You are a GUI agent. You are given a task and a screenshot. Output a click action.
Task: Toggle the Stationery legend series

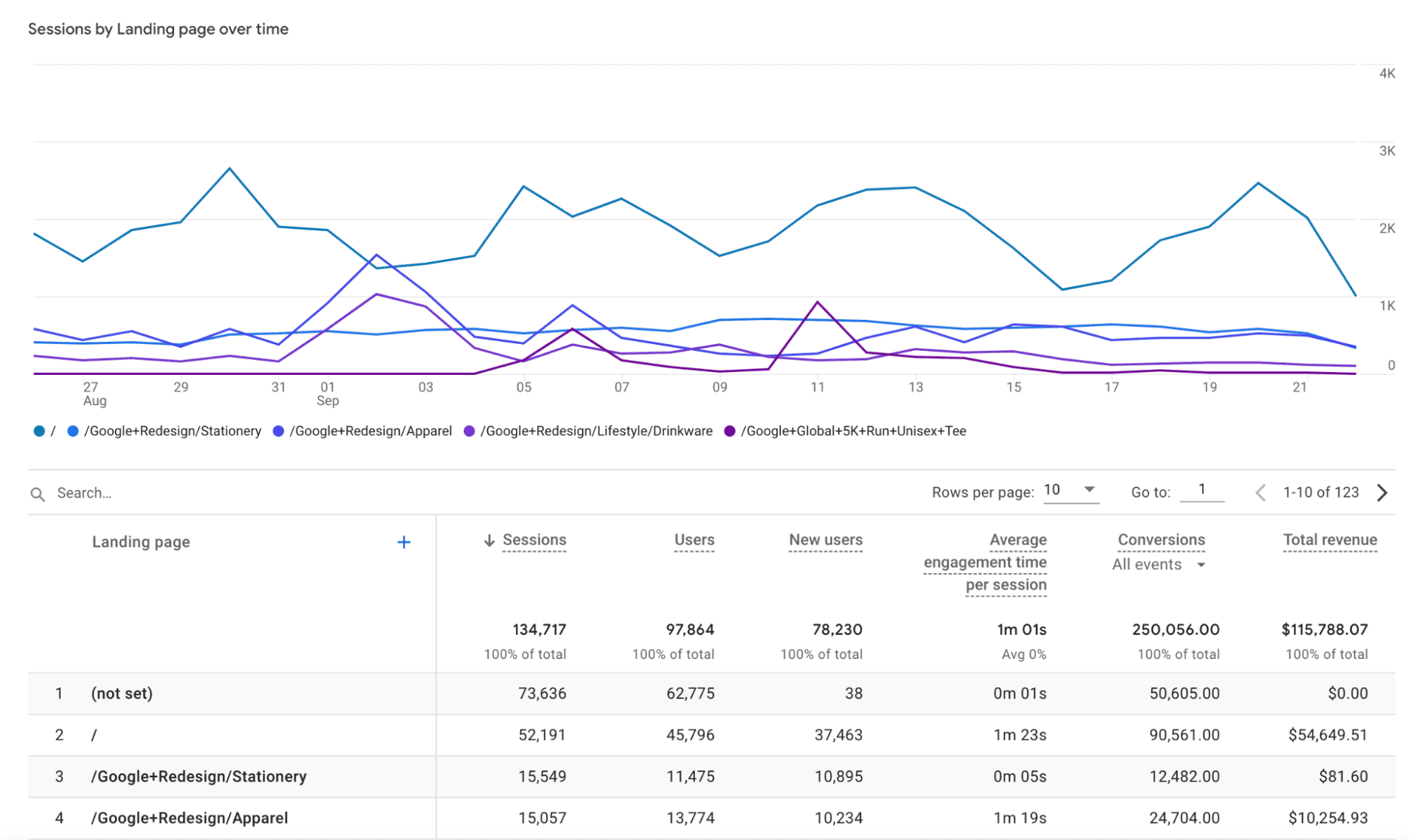[x=172, y=431]
